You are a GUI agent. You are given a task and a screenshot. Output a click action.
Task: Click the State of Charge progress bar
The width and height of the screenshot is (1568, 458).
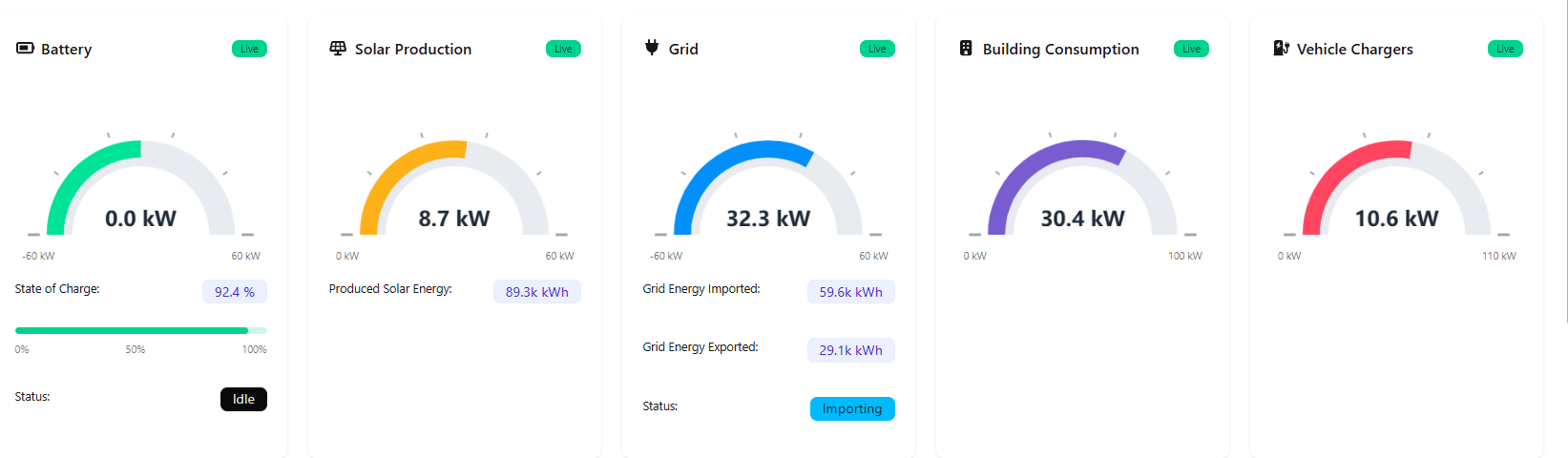pyautogui.click(x=140, y=330)
